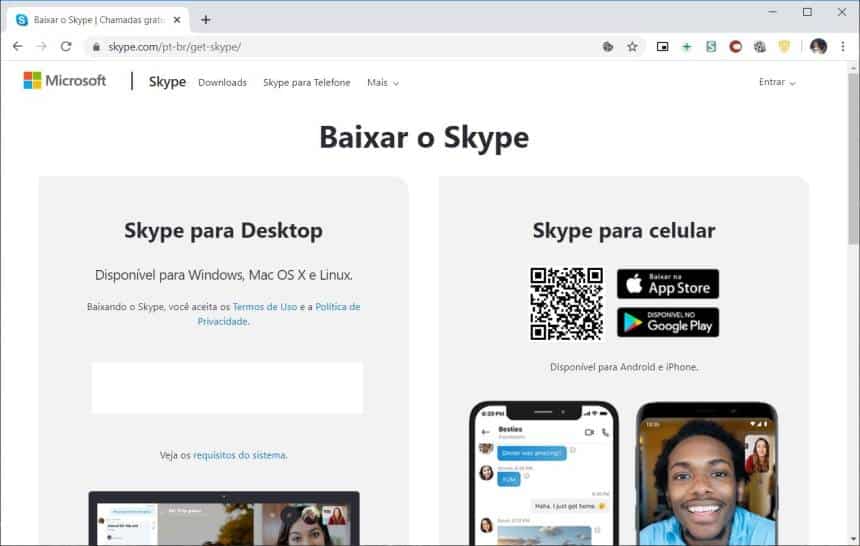Bookmark this page with the star icon
This screenshot has height=546, width=860.
pos(632,47)
